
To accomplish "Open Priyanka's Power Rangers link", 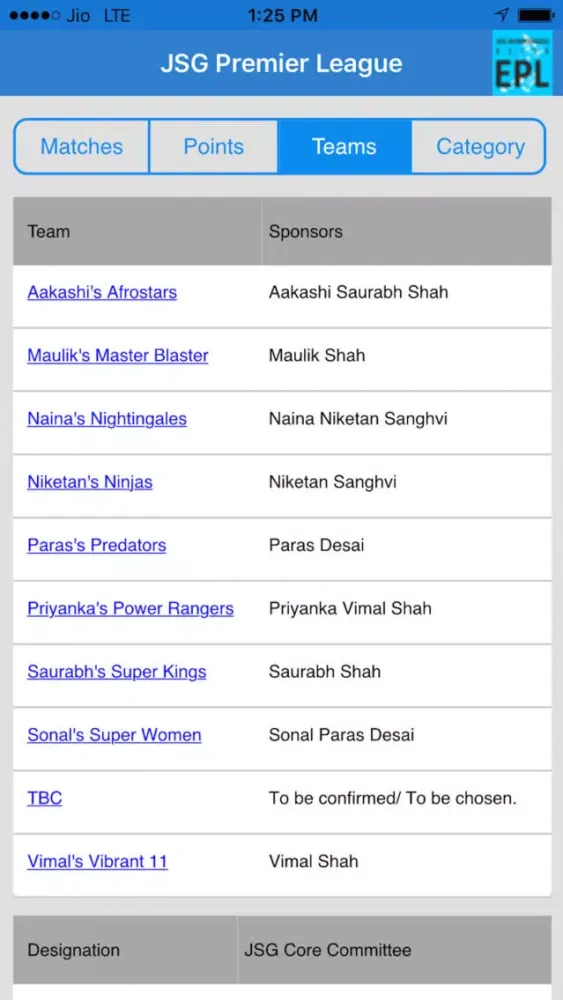I will [130, 608].
